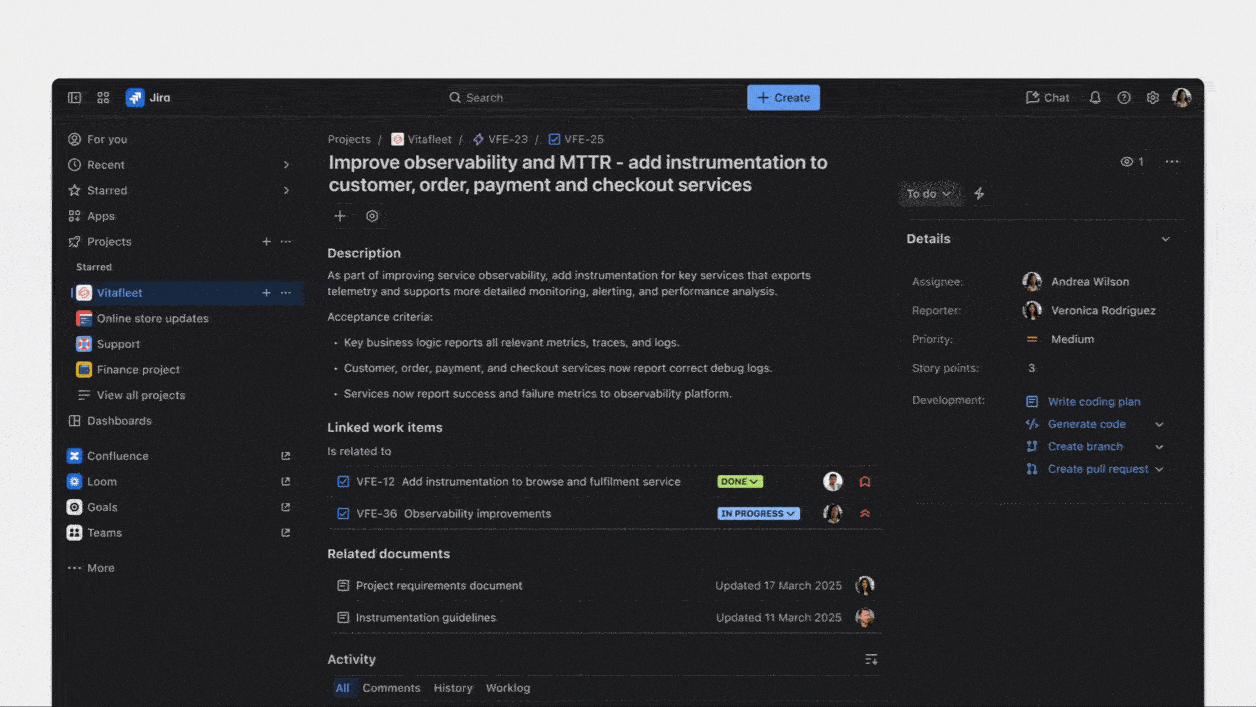Click plus icon next to Vitafleet
The height and width of the screenshot is (707, 1256).
(x=266, y=293)
